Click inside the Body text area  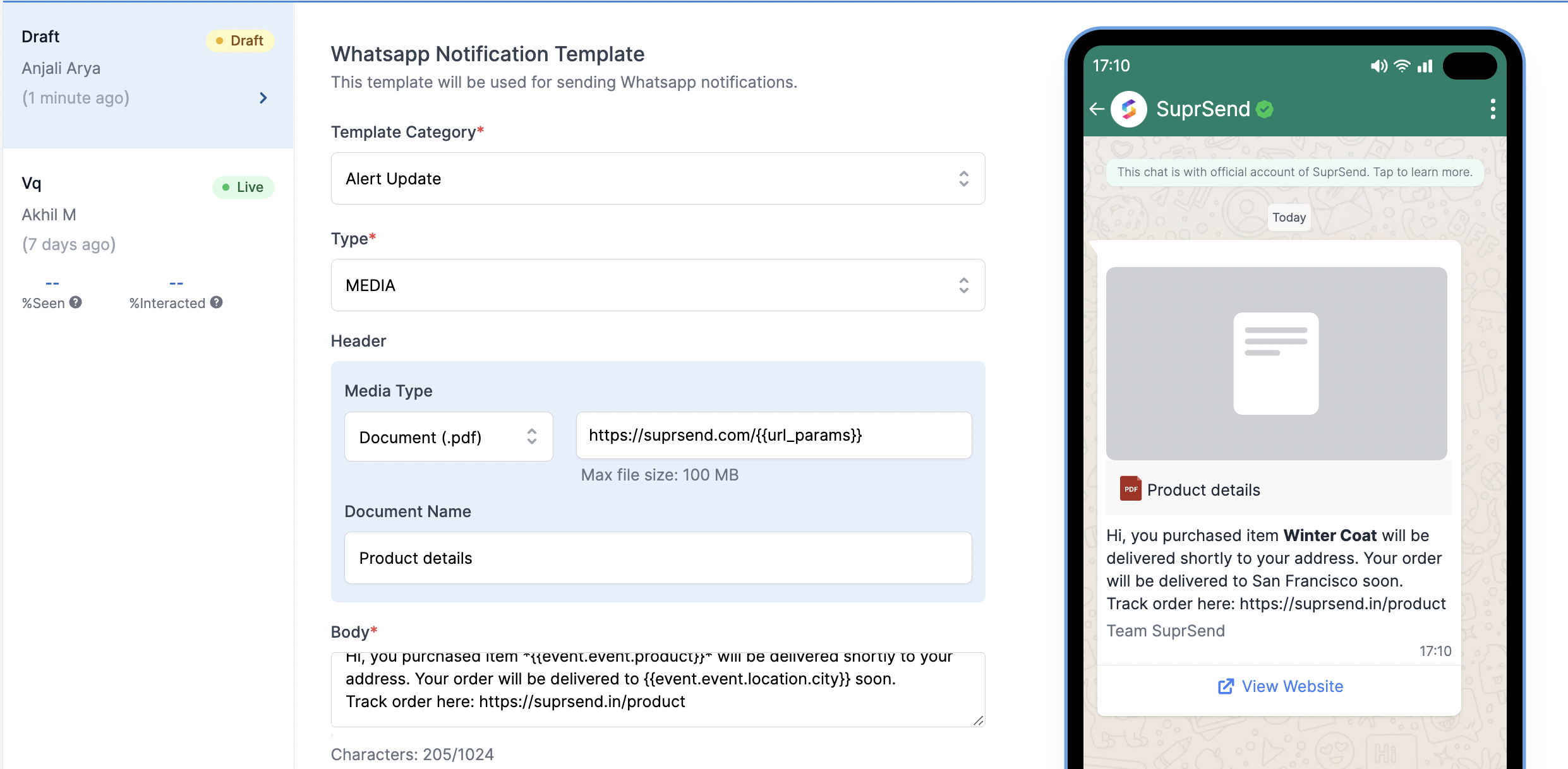(x=658, y=689)
